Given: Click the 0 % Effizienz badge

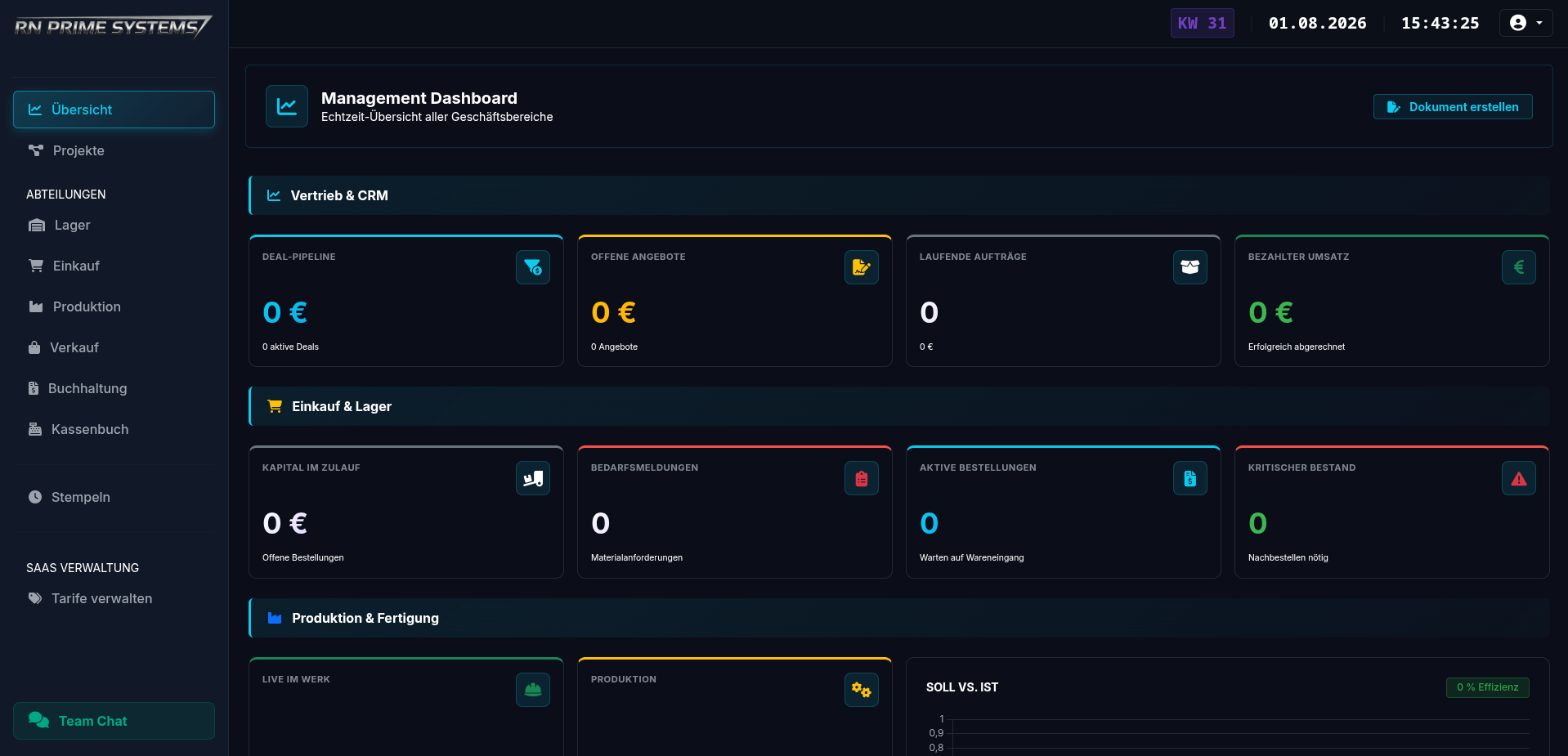Looking at the screenshot, I should pos(1487,687).
